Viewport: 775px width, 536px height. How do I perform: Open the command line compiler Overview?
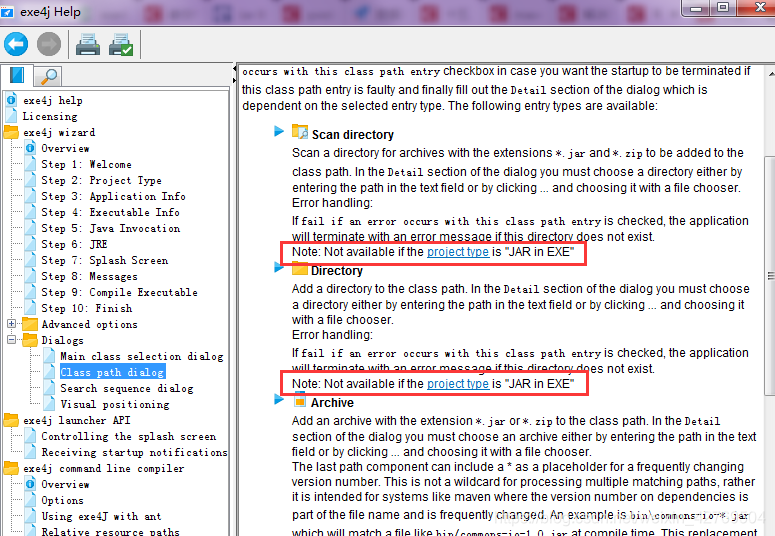coord(65,485)
